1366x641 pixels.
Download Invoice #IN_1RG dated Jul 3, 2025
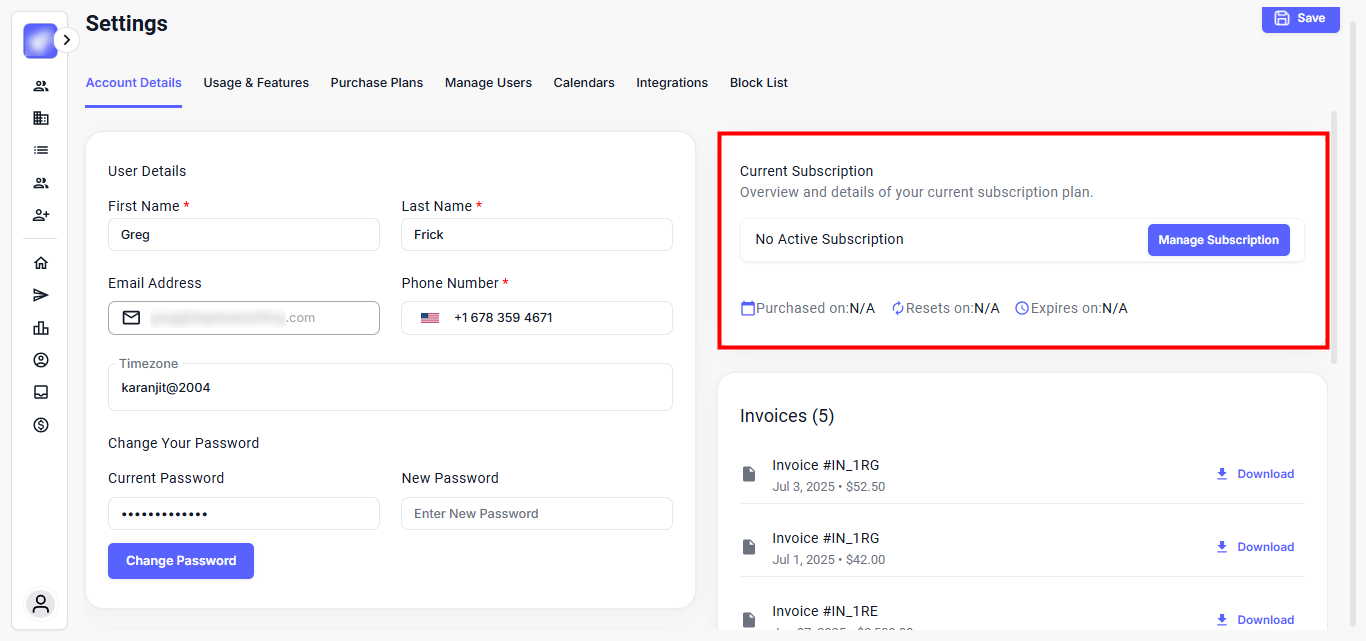(x=1255, y=474)
